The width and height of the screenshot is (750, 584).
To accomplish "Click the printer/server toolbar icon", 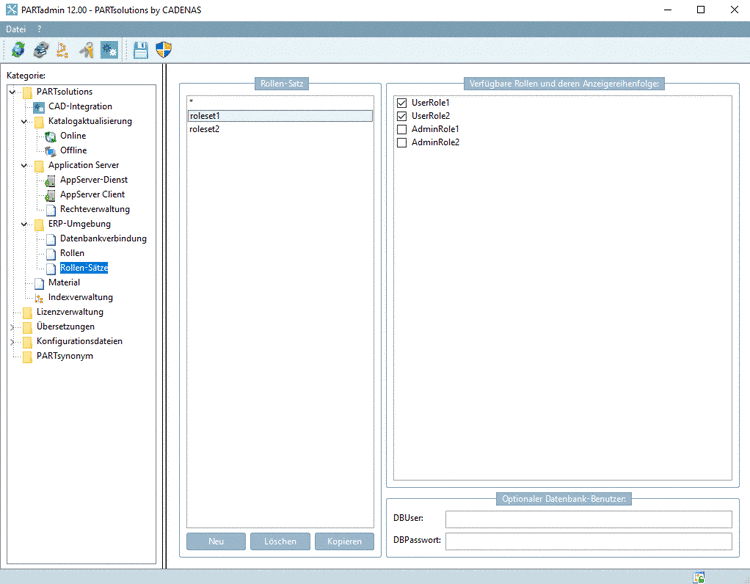I will pyautogui.click(x=41, y=50).
